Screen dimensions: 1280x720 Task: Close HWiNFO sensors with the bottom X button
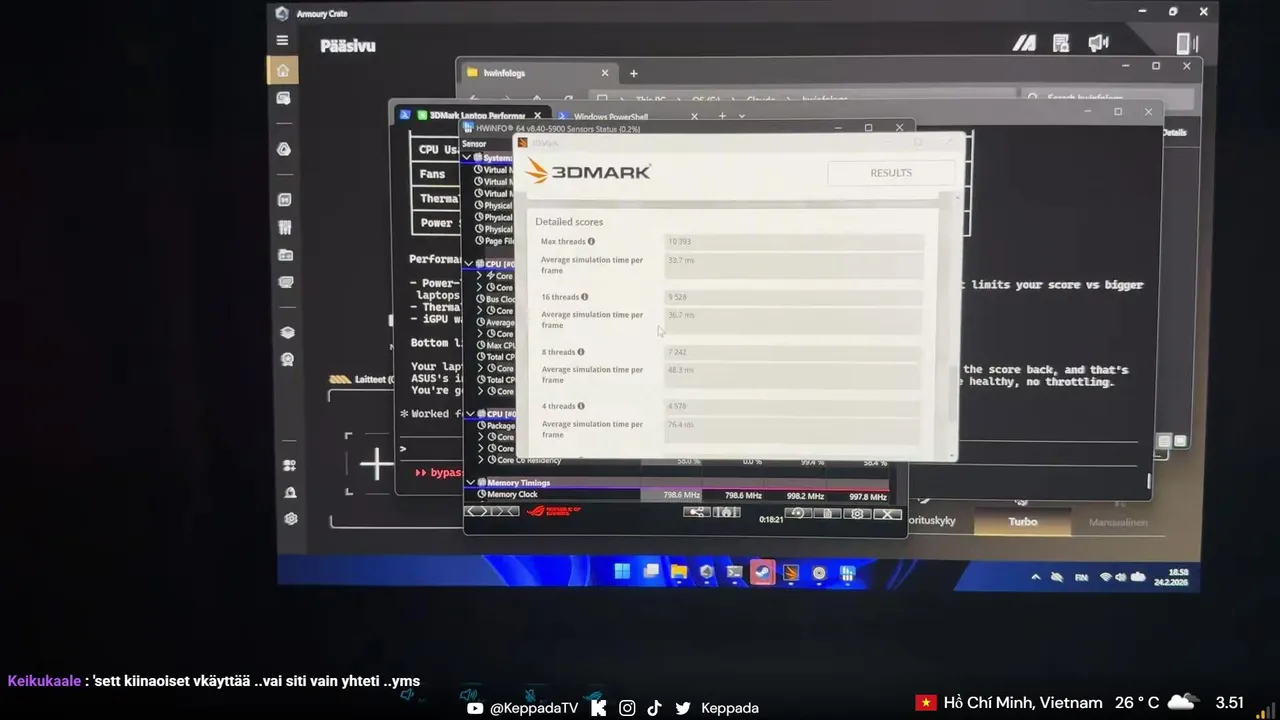[x=888, y=514]
